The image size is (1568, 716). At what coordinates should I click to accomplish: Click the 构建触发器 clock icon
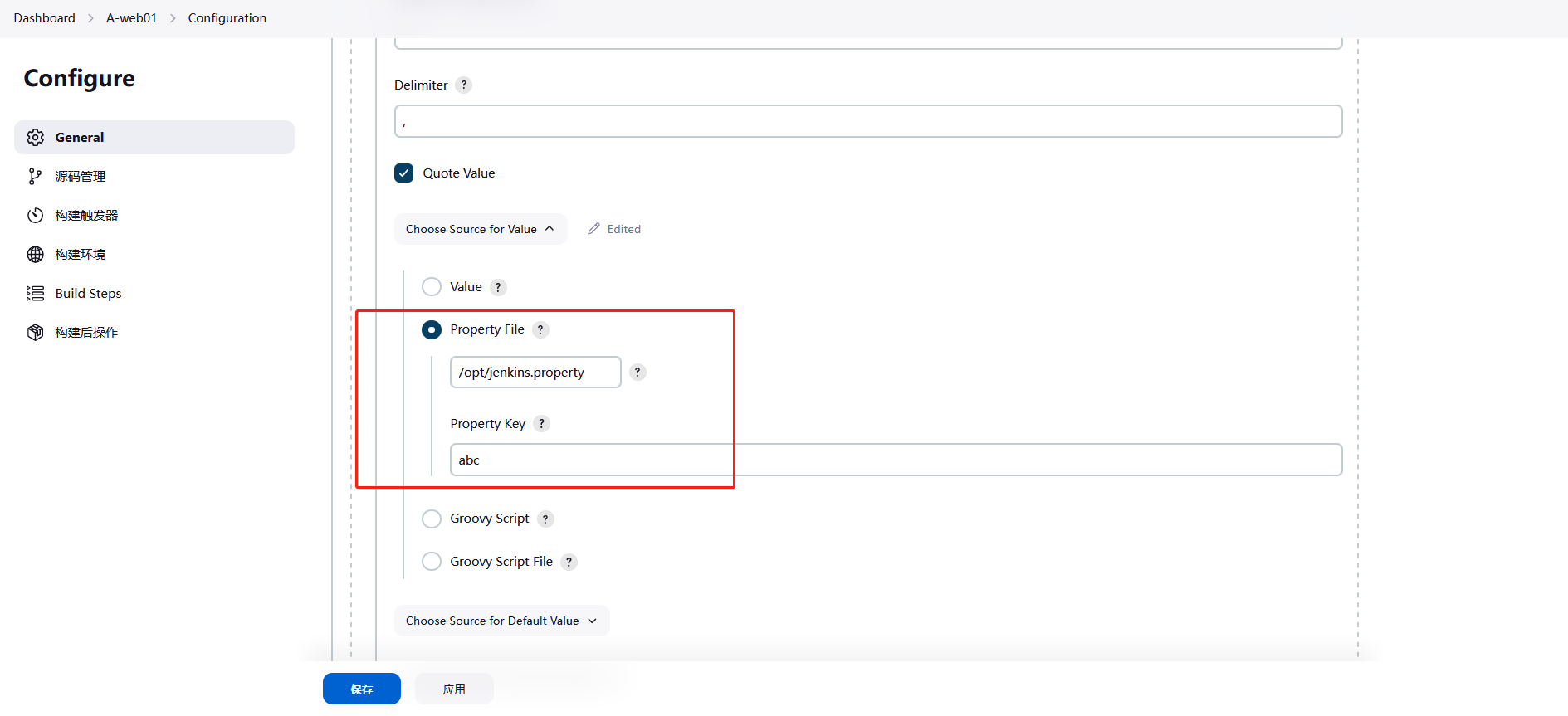pos(35,216)
